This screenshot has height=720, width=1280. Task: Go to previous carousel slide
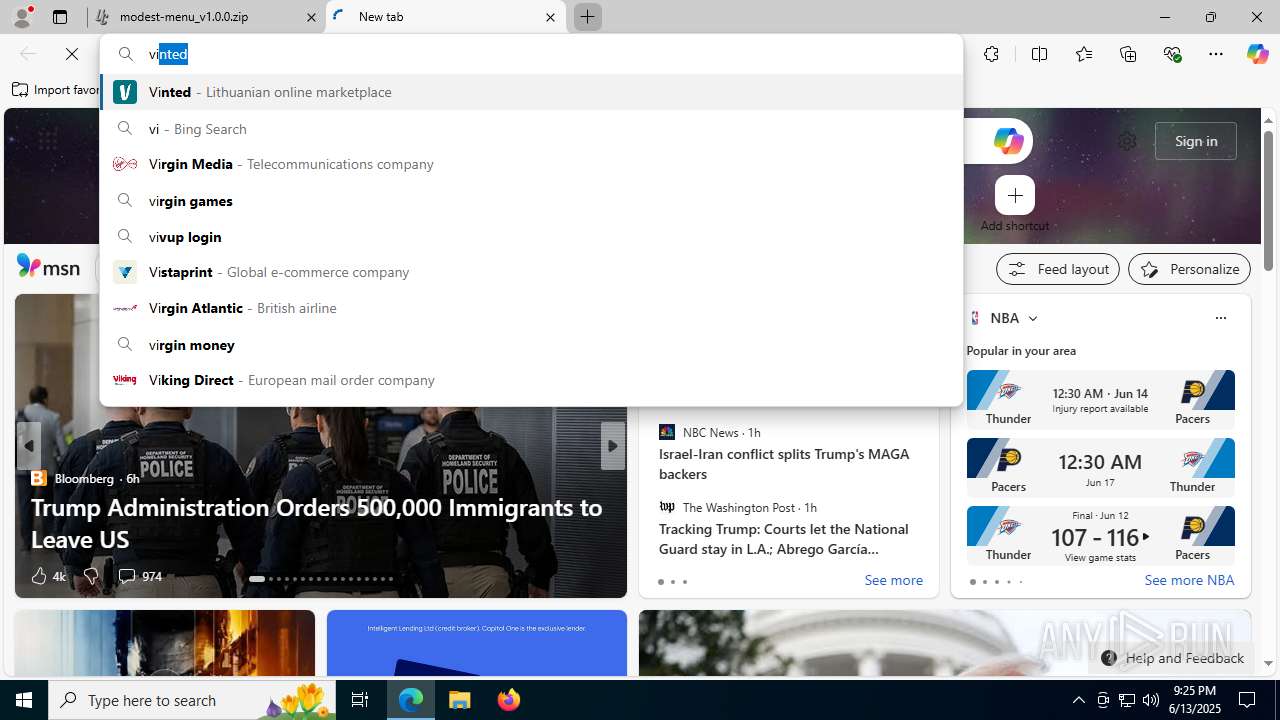[x=29, y=446]
